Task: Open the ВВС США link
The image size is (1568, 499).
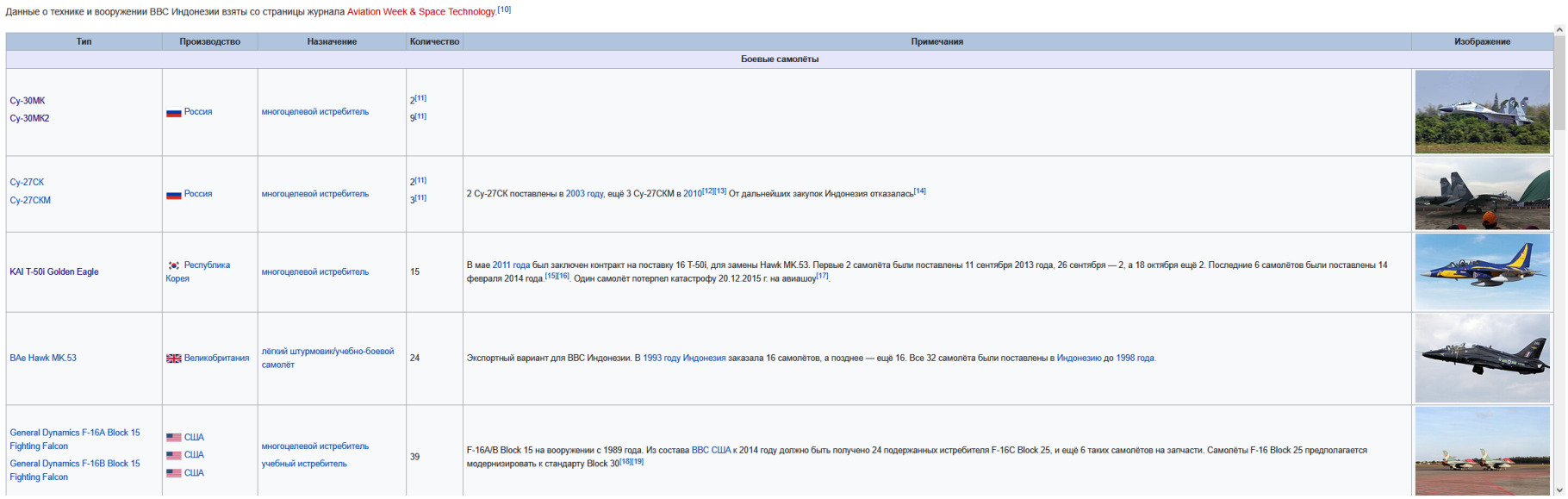Action: coord(711,451)
